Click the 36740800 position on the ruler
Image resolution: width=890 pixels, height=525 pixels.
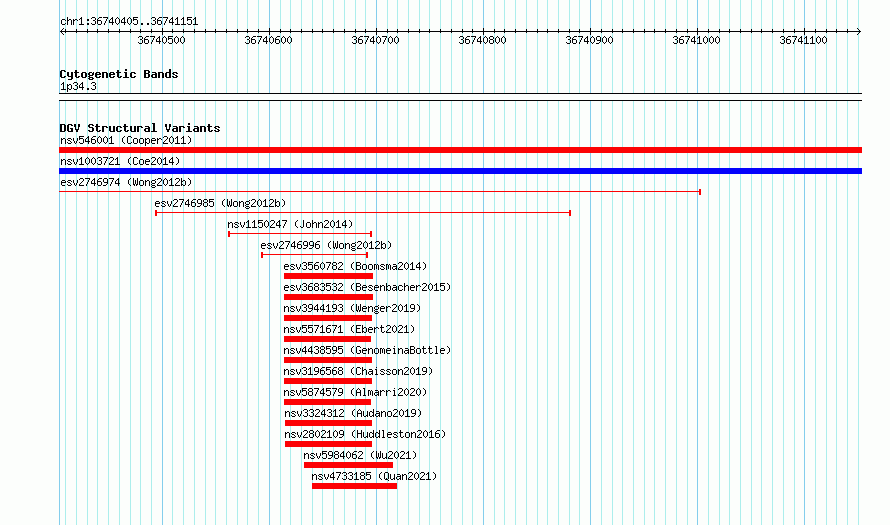(x=482, y=40)
